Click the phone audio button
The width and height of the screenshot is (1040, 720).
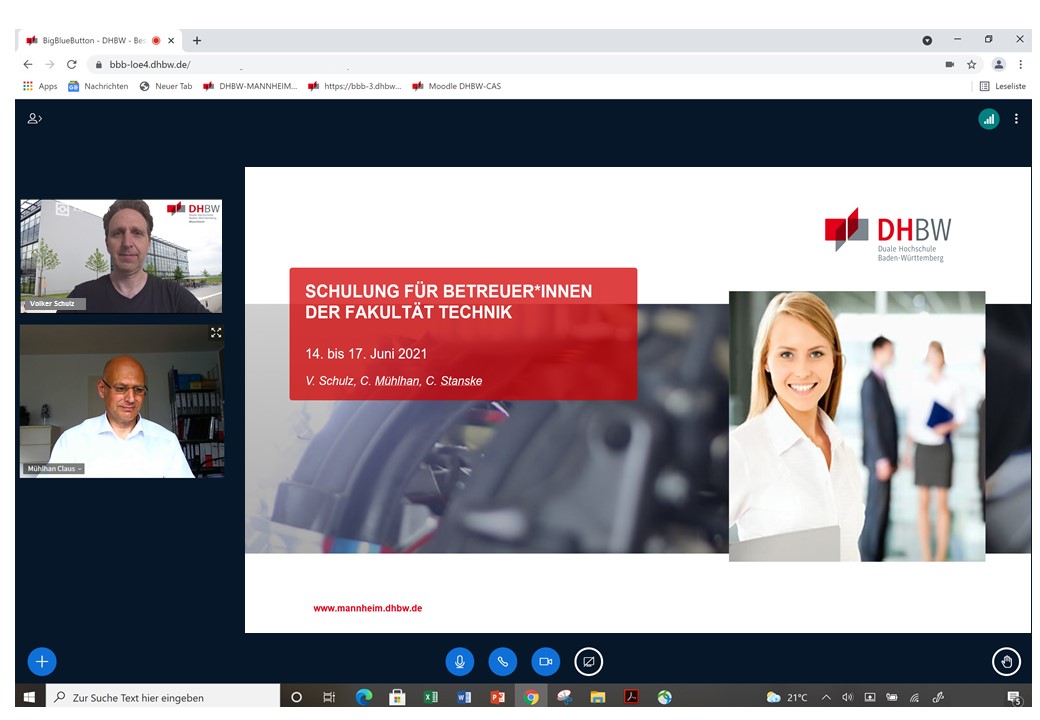point(502,661)
